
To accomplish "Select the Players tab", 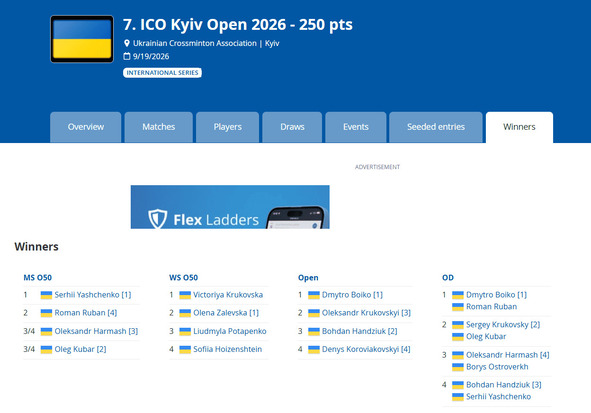I will 228,127.
